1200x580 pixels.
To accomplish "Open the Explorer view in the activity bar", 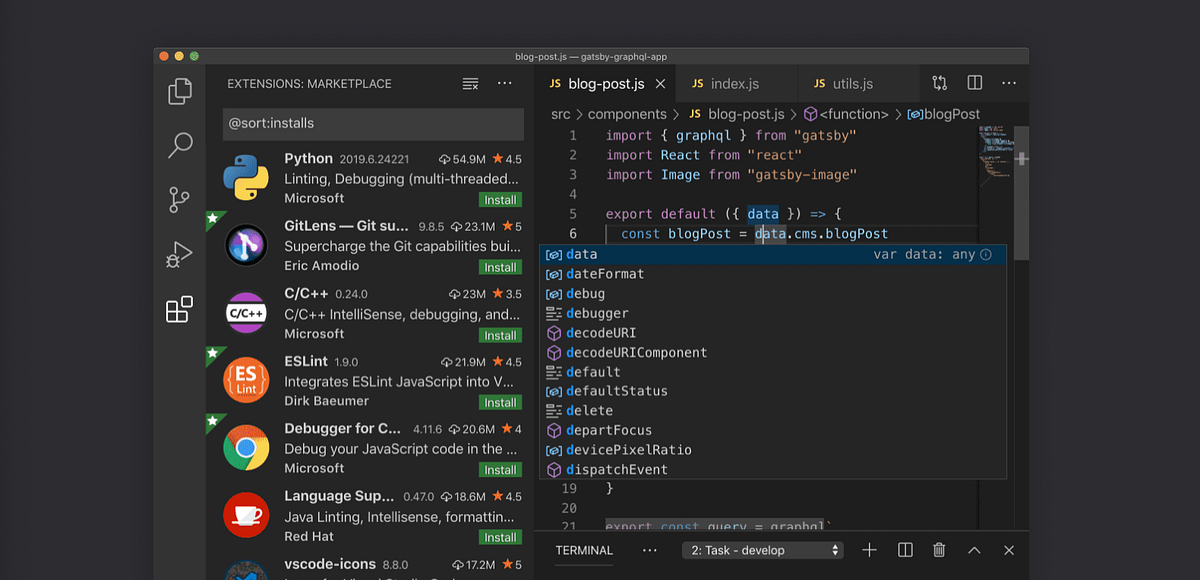I will click(179, 90).
